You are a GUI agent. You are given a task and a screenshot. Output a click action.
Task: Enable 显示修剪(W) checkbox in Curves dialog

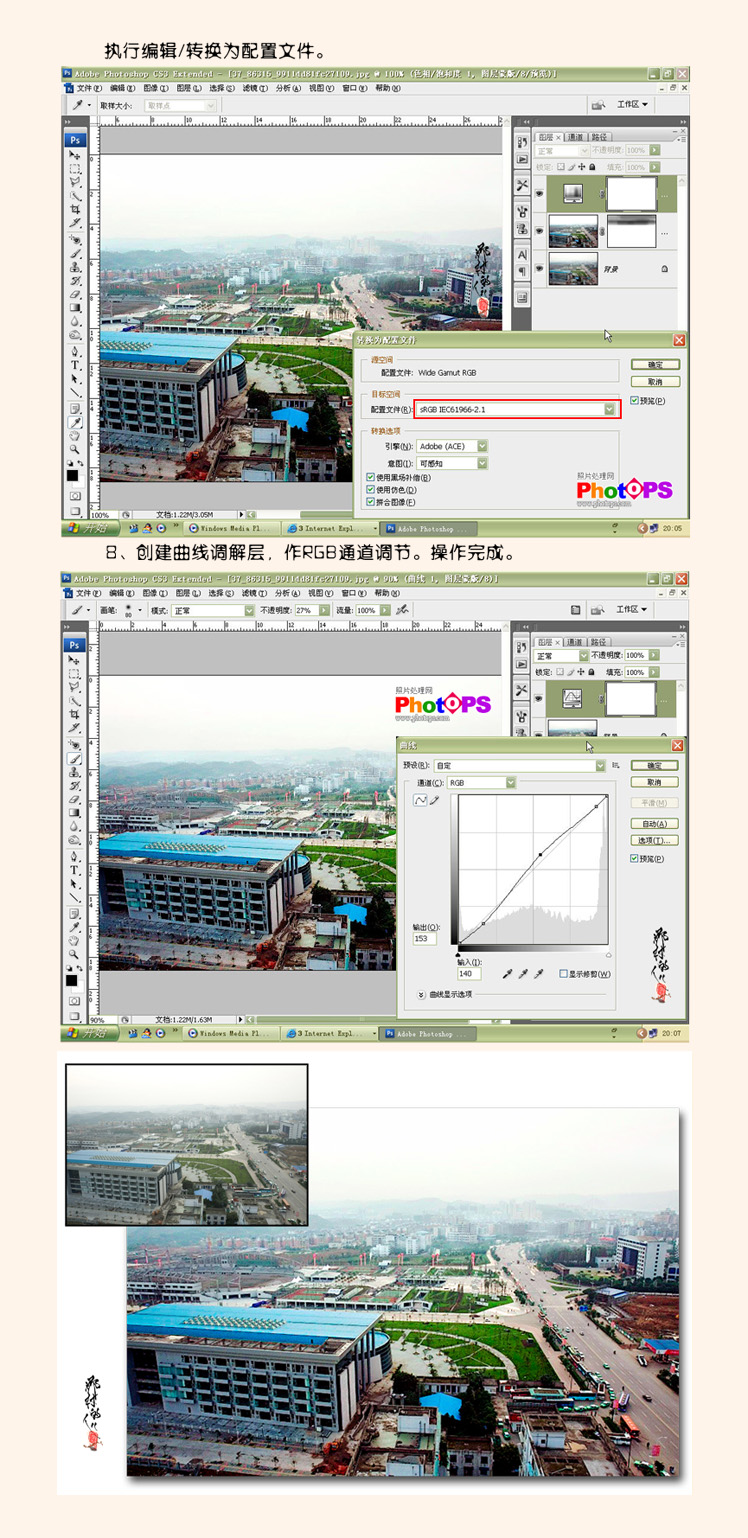coord(564,974)
